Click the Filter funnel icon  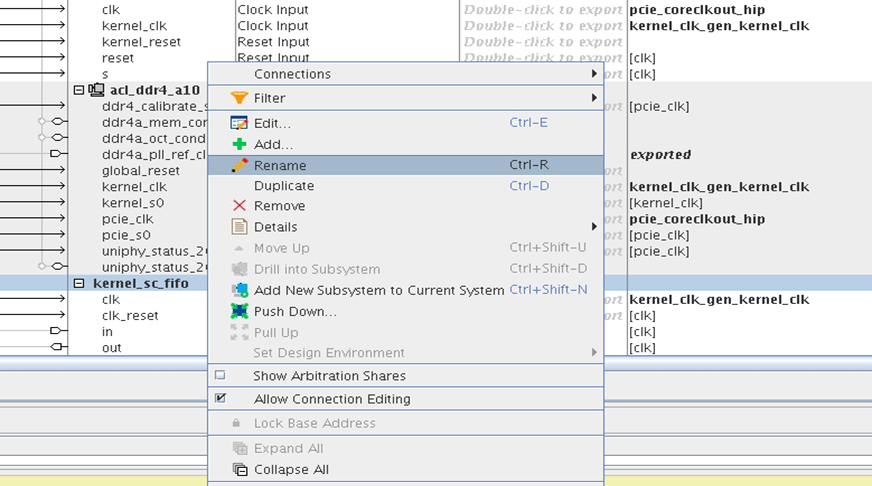(239, 98)
